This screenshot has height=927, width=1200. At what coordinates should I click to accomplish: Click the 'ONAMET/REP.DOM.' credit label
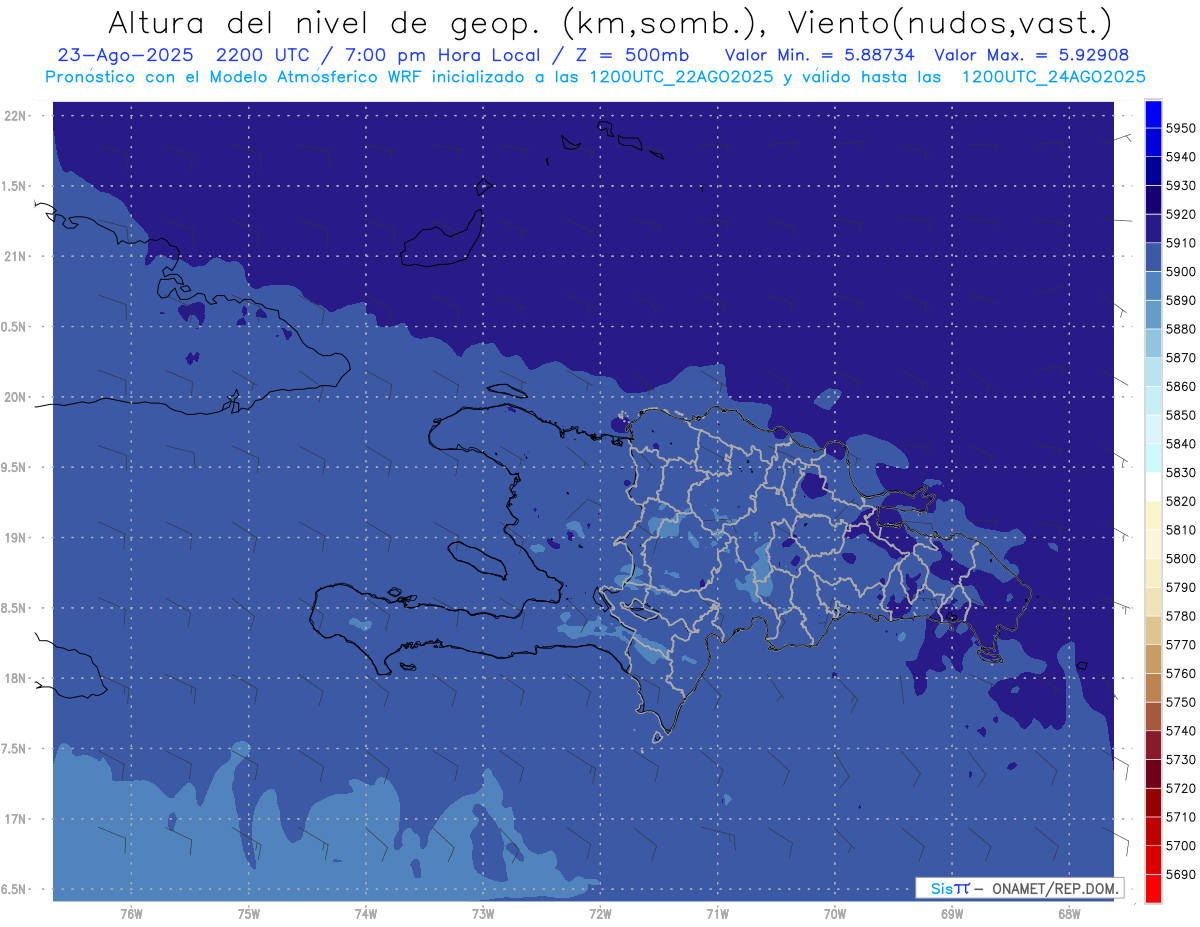[x=1056, y=888]
